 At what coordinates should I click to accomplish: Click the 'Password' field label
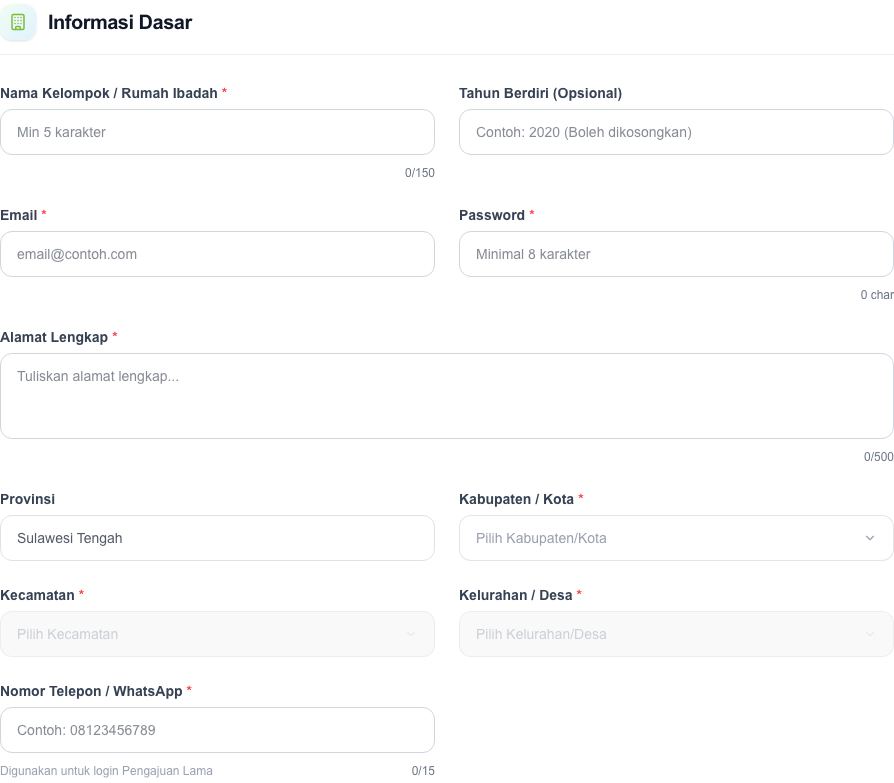(491, 215)
